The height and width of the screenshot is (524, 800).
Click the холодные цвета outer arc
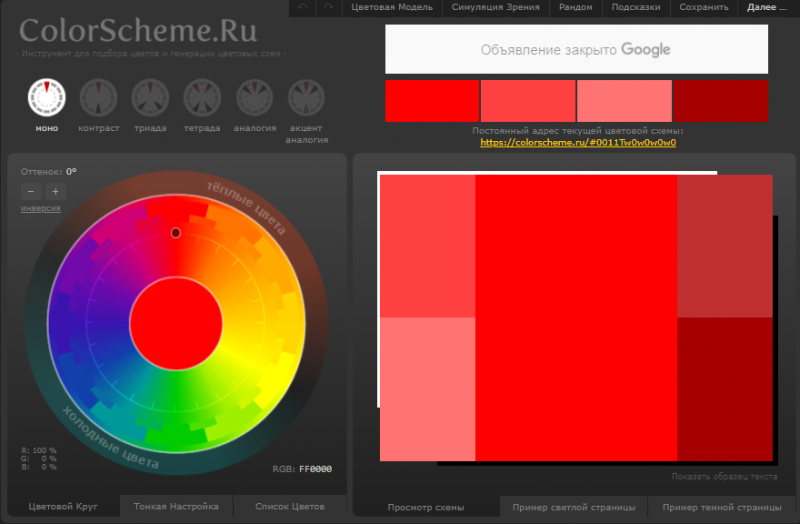coord(110,438)
